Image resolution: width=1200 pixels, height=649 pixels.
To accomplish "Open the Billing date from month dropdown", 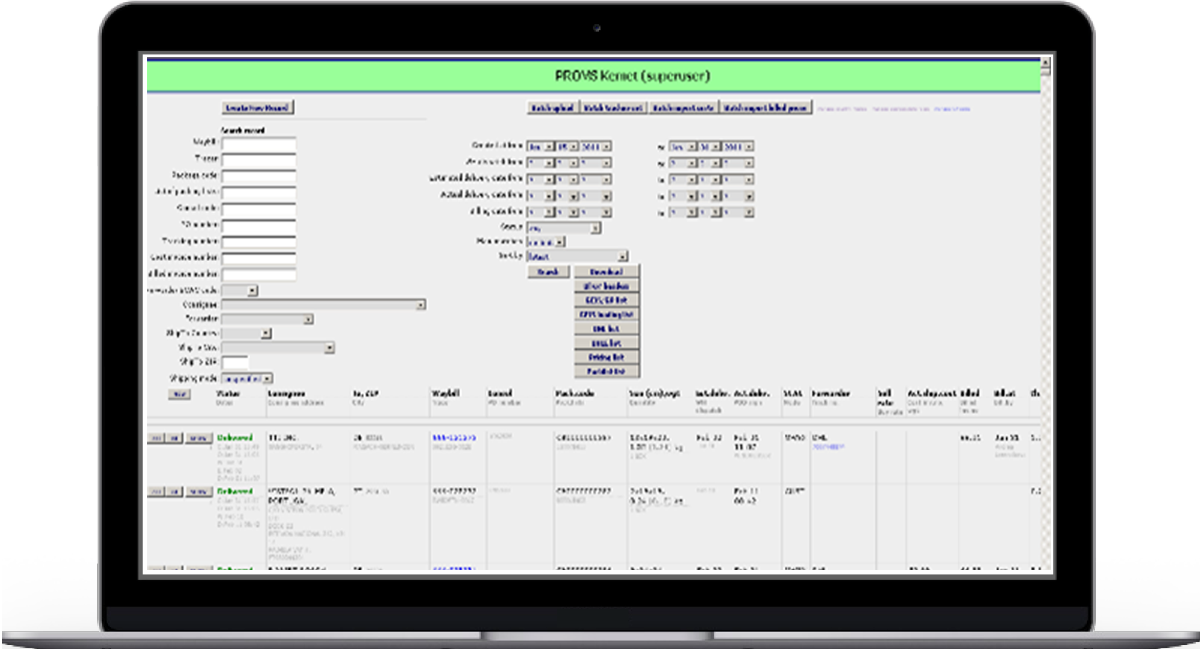I will [x=541, y=212].
